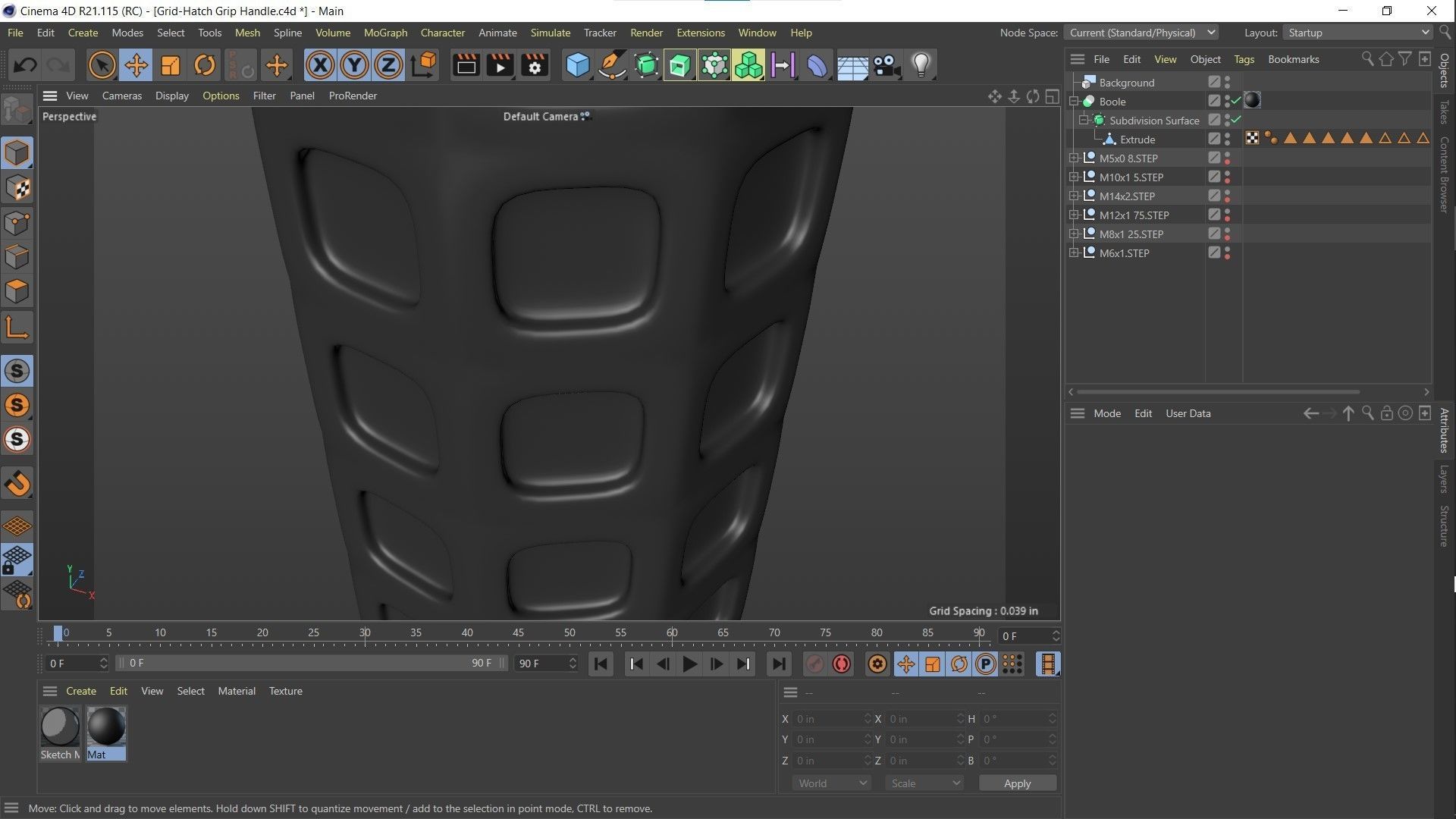Select the Live Selection tool
The image size is (1456, 819).
(x=102, y=65)
